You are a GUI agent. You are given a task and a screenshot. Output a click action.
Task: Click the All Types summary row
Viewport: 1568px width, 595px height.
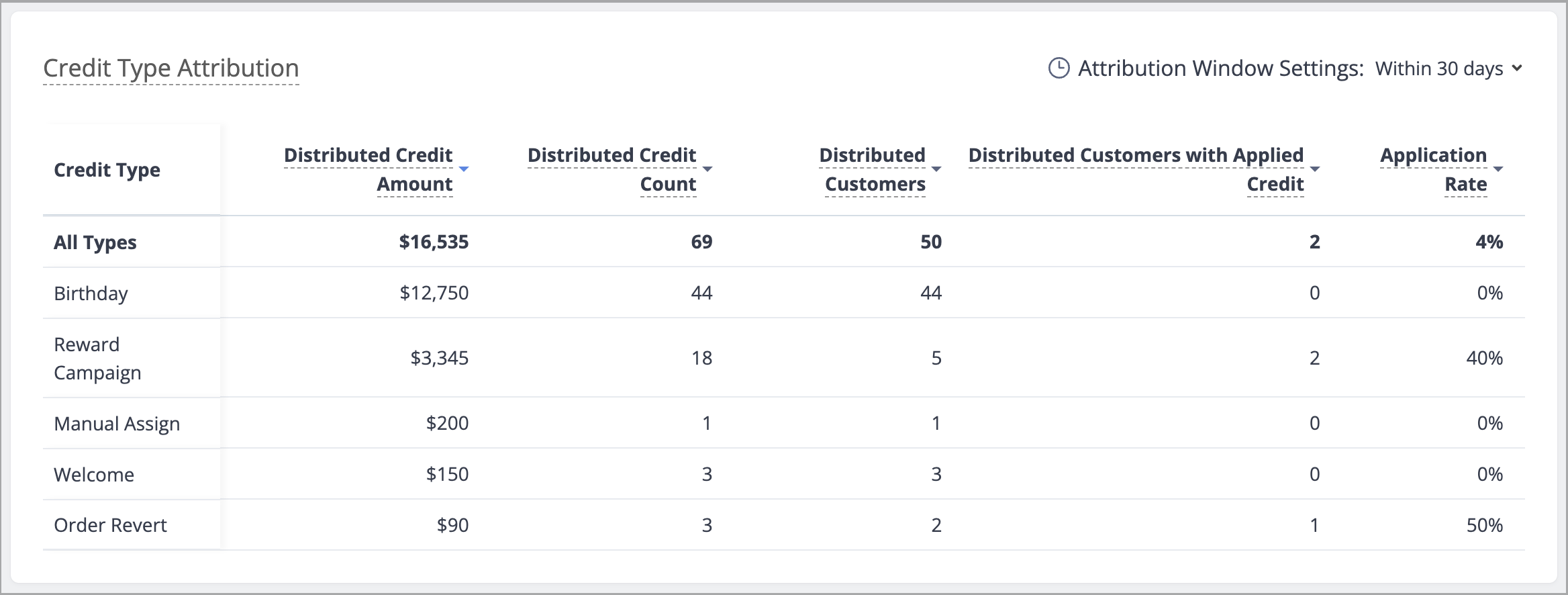coord(784,242)
